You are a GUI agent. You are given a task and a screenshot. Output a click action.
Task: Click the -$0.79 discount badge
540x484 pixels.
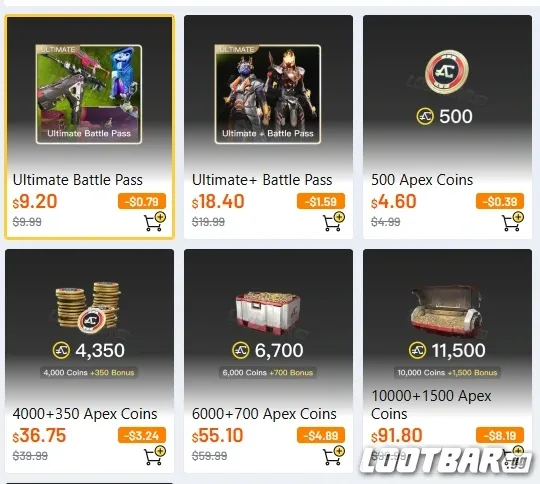142,201
